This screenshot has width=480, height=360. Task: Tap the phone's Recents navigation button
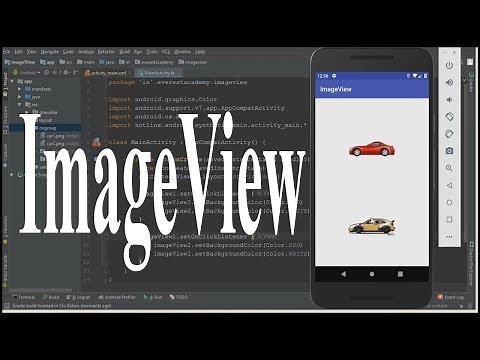click(x=400, y=274)
